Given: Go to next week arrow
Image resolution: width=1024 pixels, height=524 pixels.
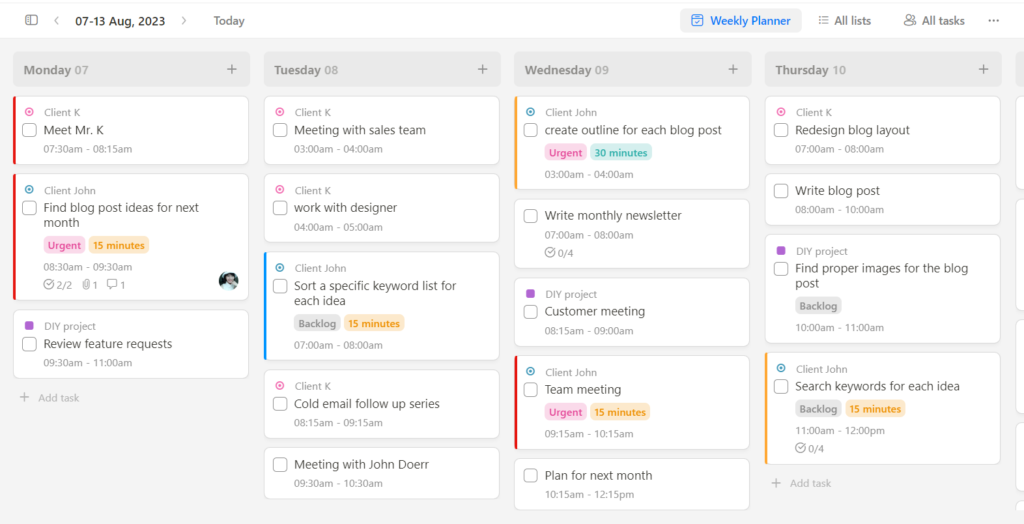Looking at the screenshot, I should click(184, 20).
